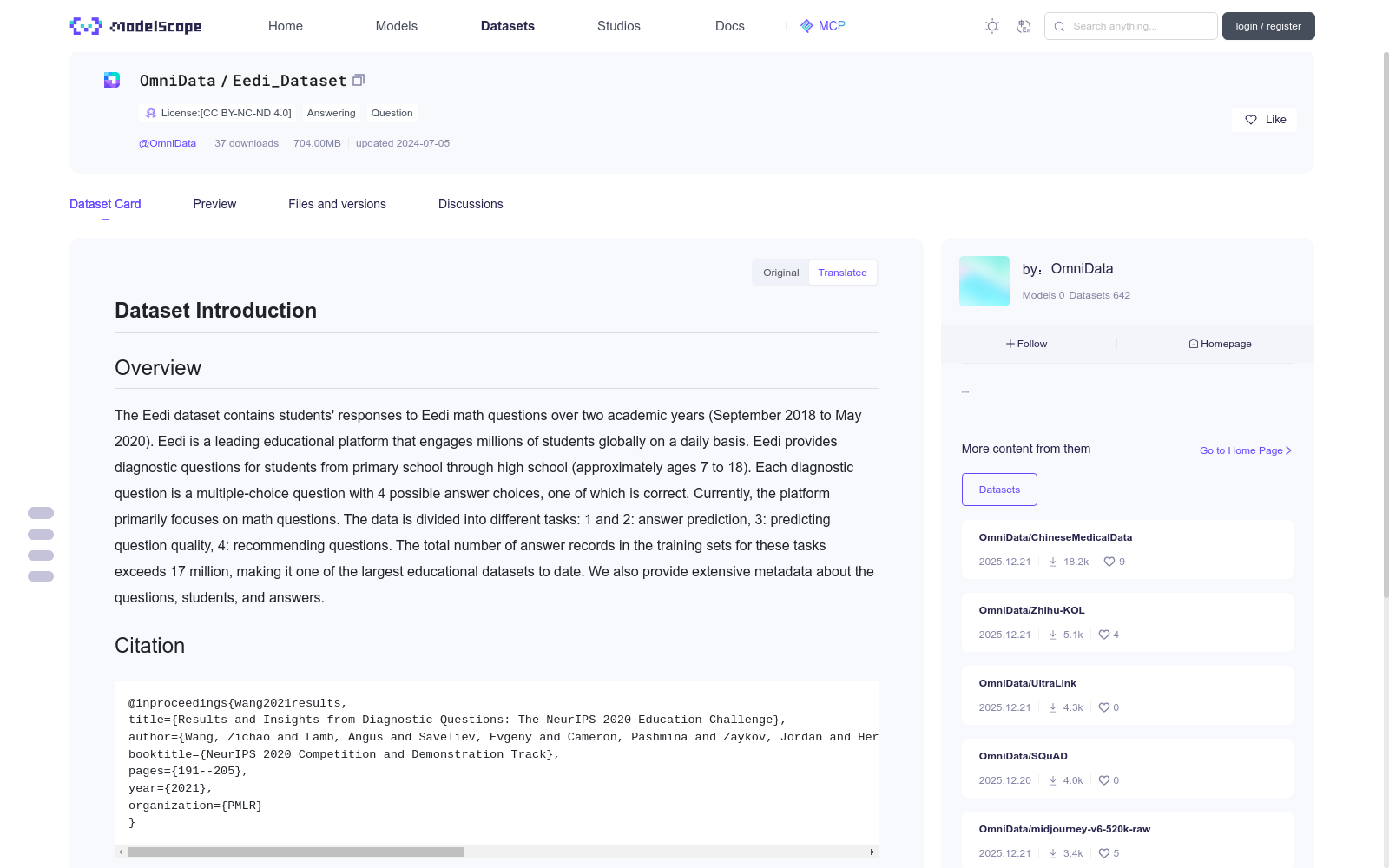
Task: Click the heart icon on ChineseMedicalData card
Action: 1109,562
